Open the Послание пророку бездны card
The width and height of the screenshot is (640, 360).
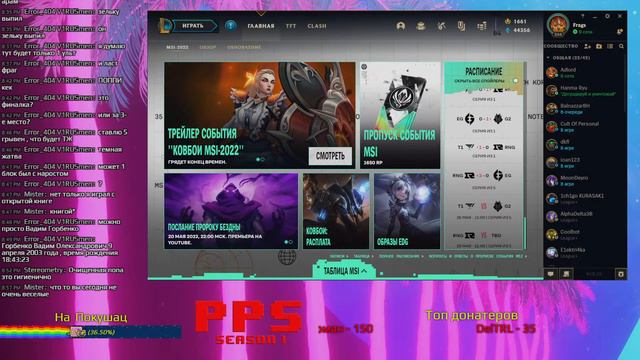pos(231,211)
